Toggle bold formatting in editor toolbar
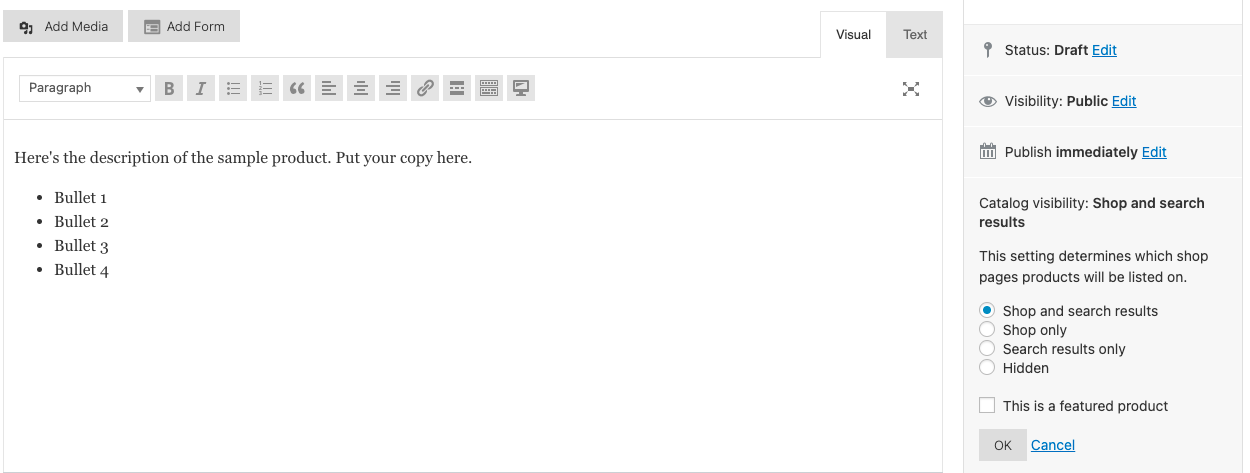 point(169,88)
